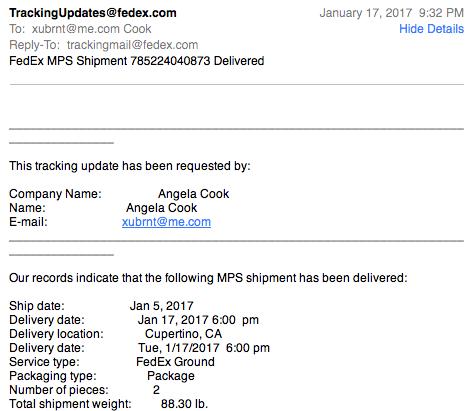
Task: Click recipient xubrnt@me.com in To field
Action: pos(75,29)
